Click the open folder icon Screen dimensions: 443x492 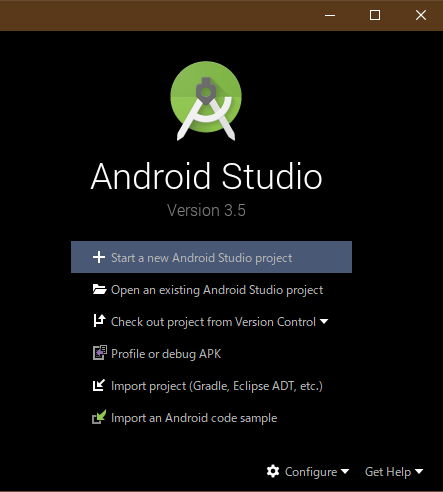coord(99,289)
